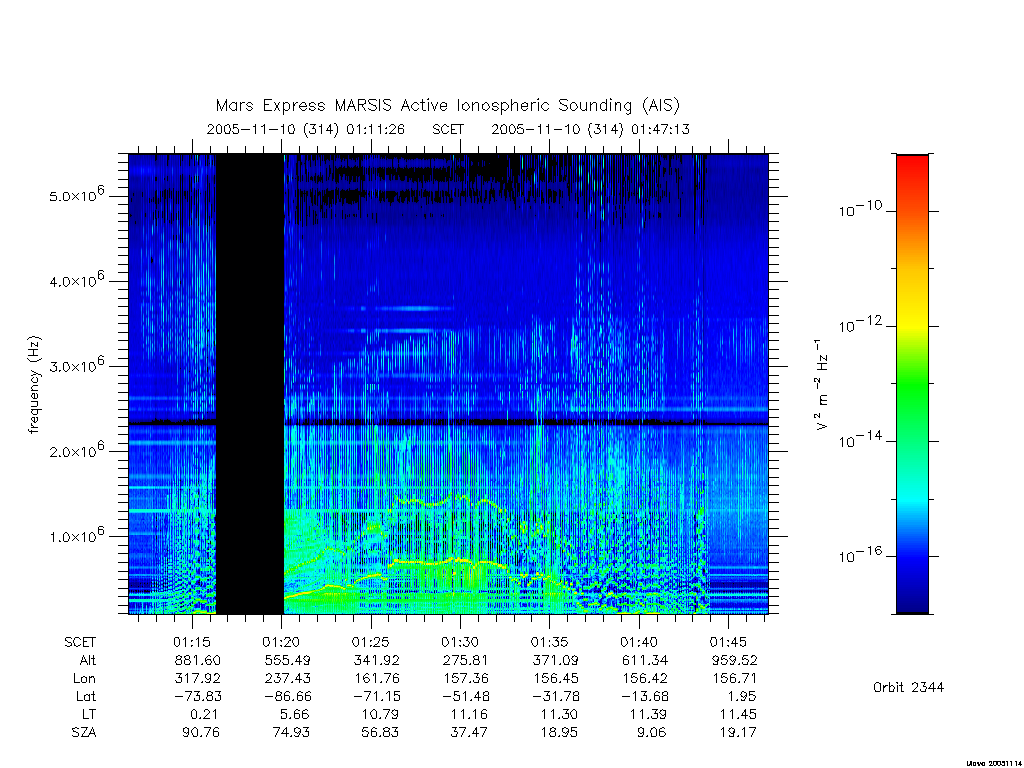Click SCET time value 01:45

click(x=728, y=642)
